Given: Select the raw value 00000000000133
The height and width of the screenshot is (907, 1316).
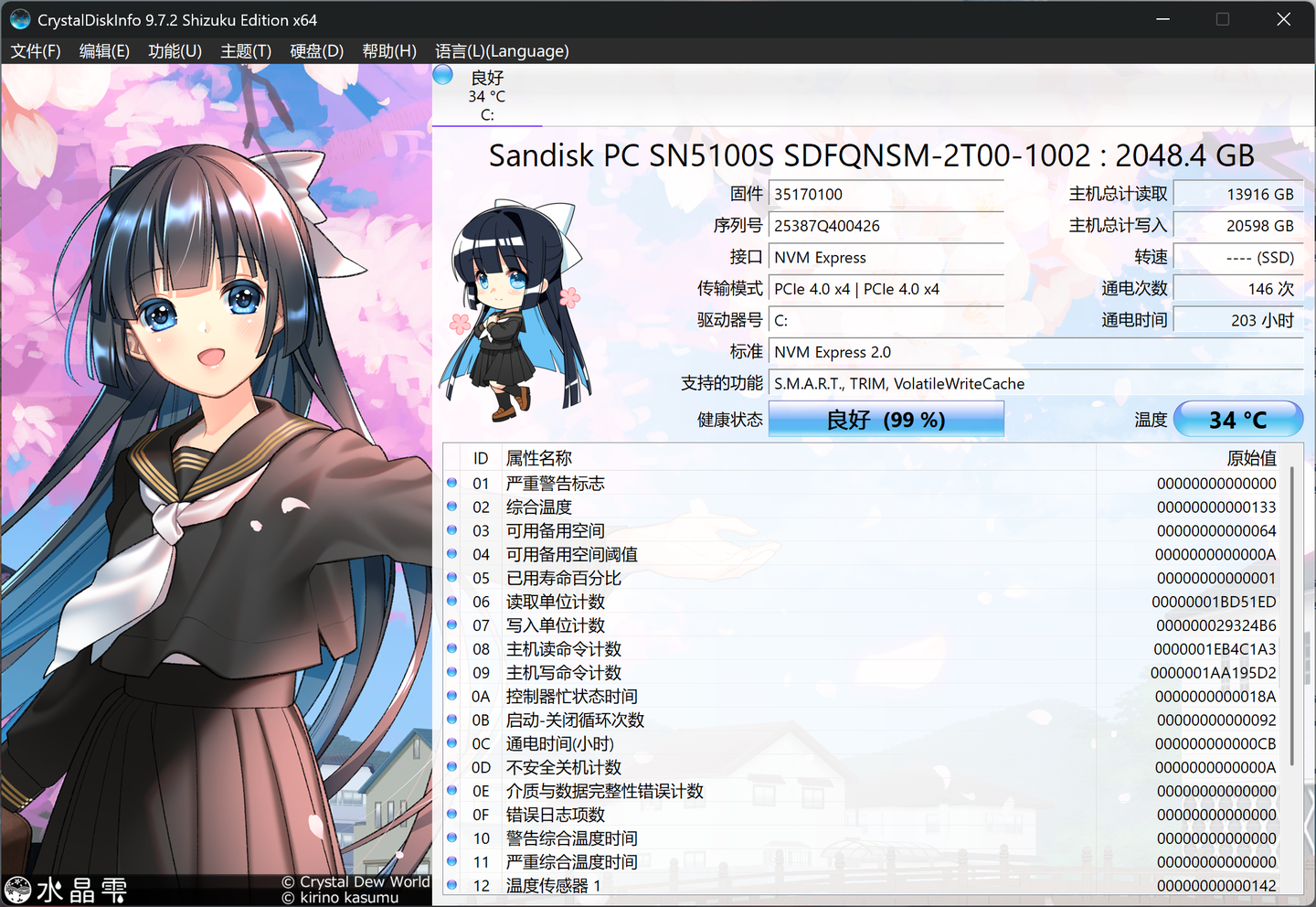Looking at the screenshot, I should 1216,507.
